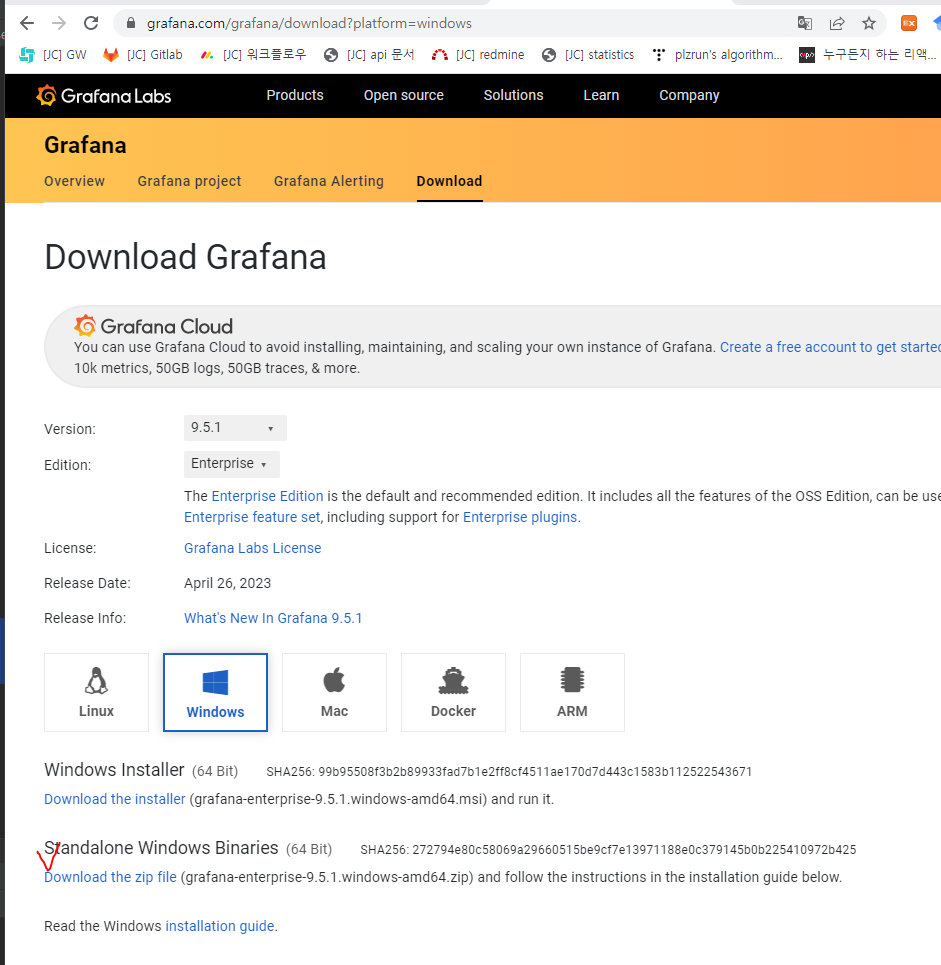
Task: Open the Enterprise Edition link
Action: (267, 496)
